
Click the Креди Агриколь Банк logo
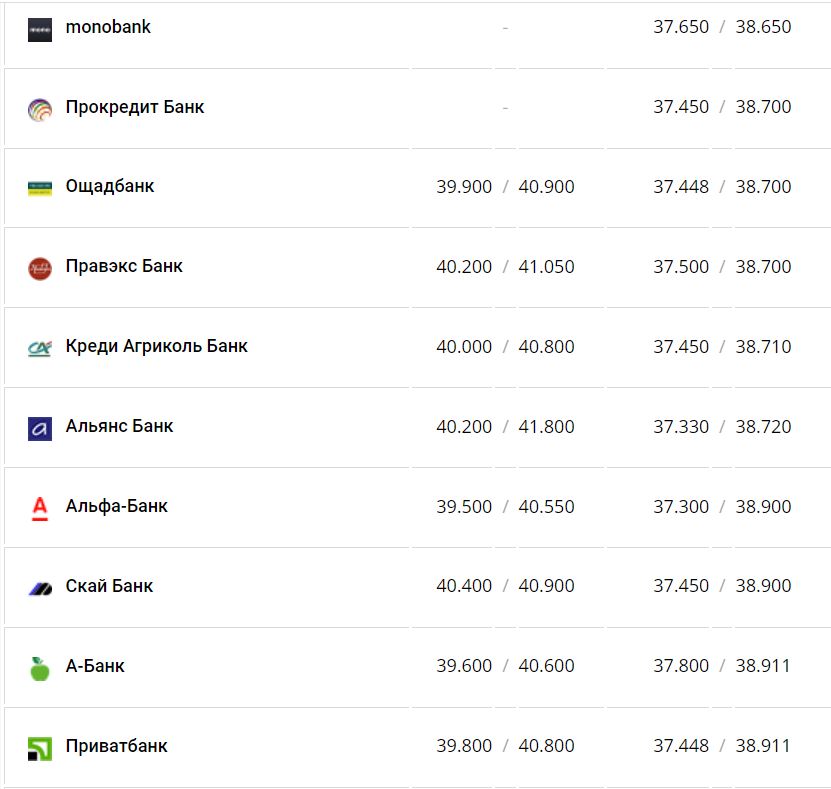tap(40, 348)
